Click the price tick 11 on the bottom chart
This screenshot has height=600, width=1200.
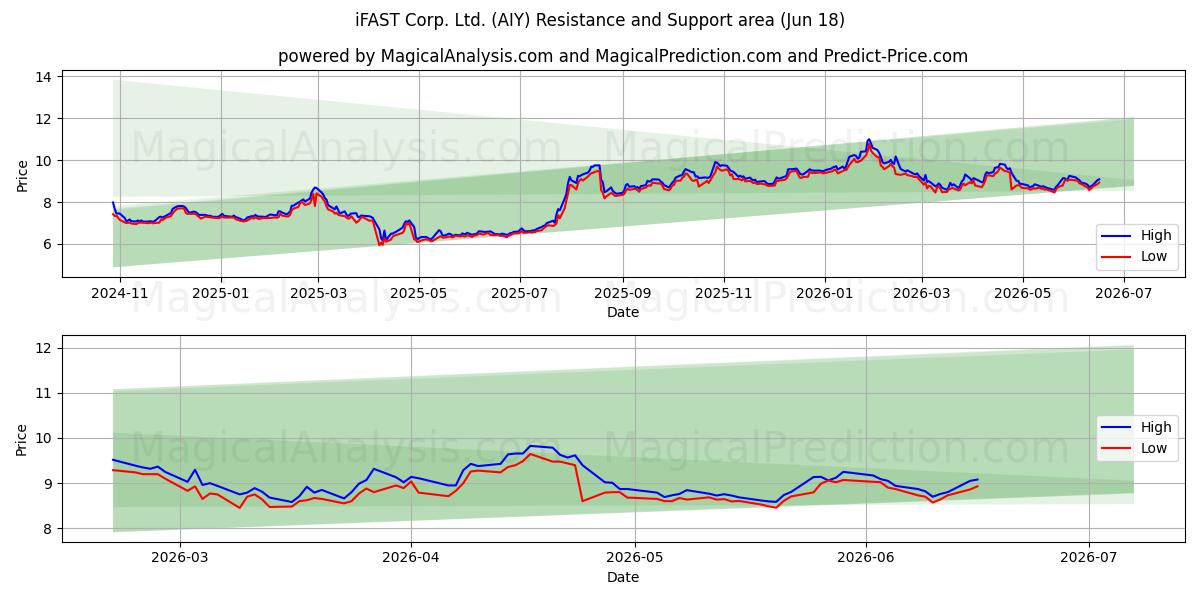(46, 393)
